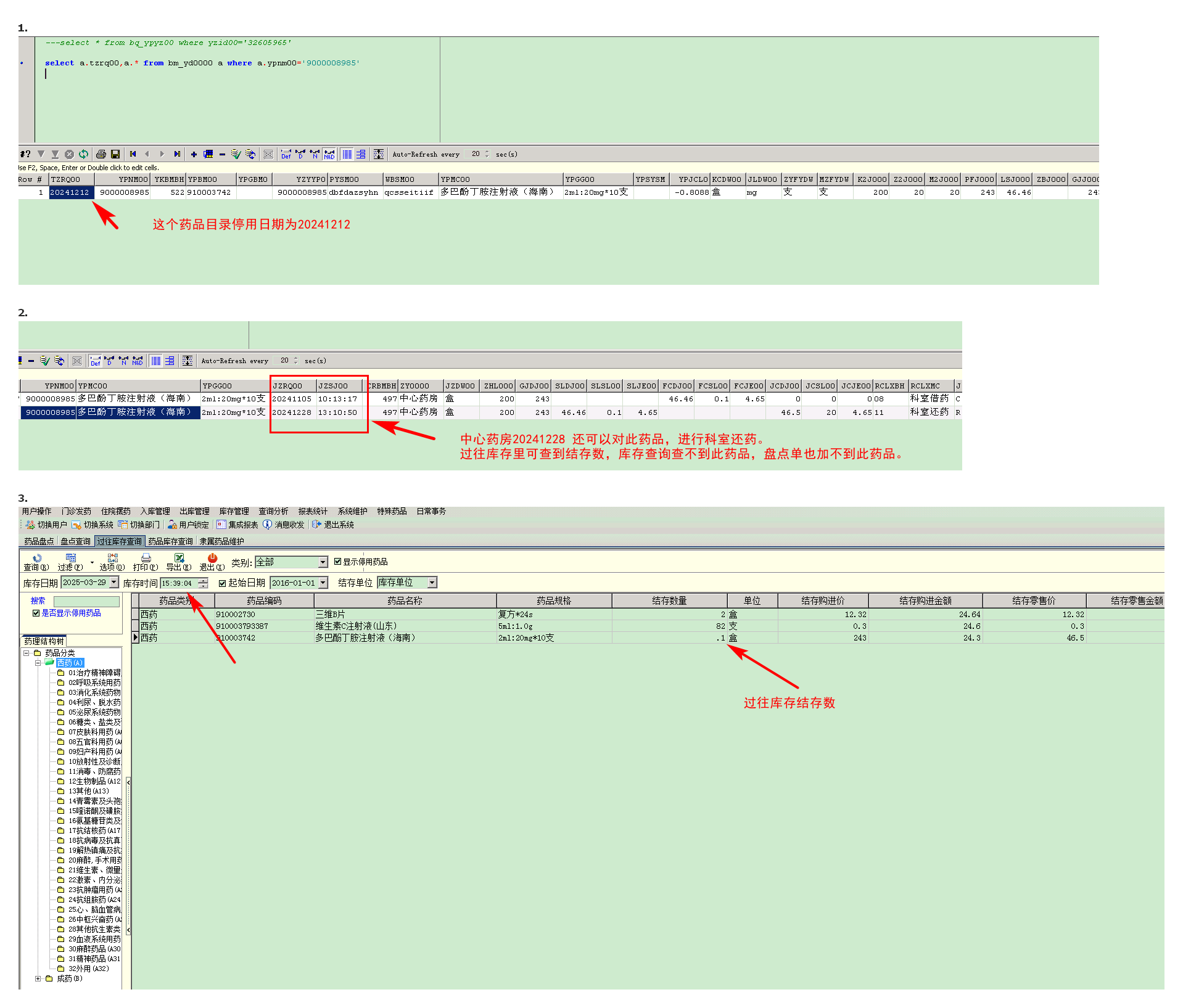The image size is (1183, 1008).
Task: Open the dropdown arrow next to 过滤(F)
Action: point(92,562)
